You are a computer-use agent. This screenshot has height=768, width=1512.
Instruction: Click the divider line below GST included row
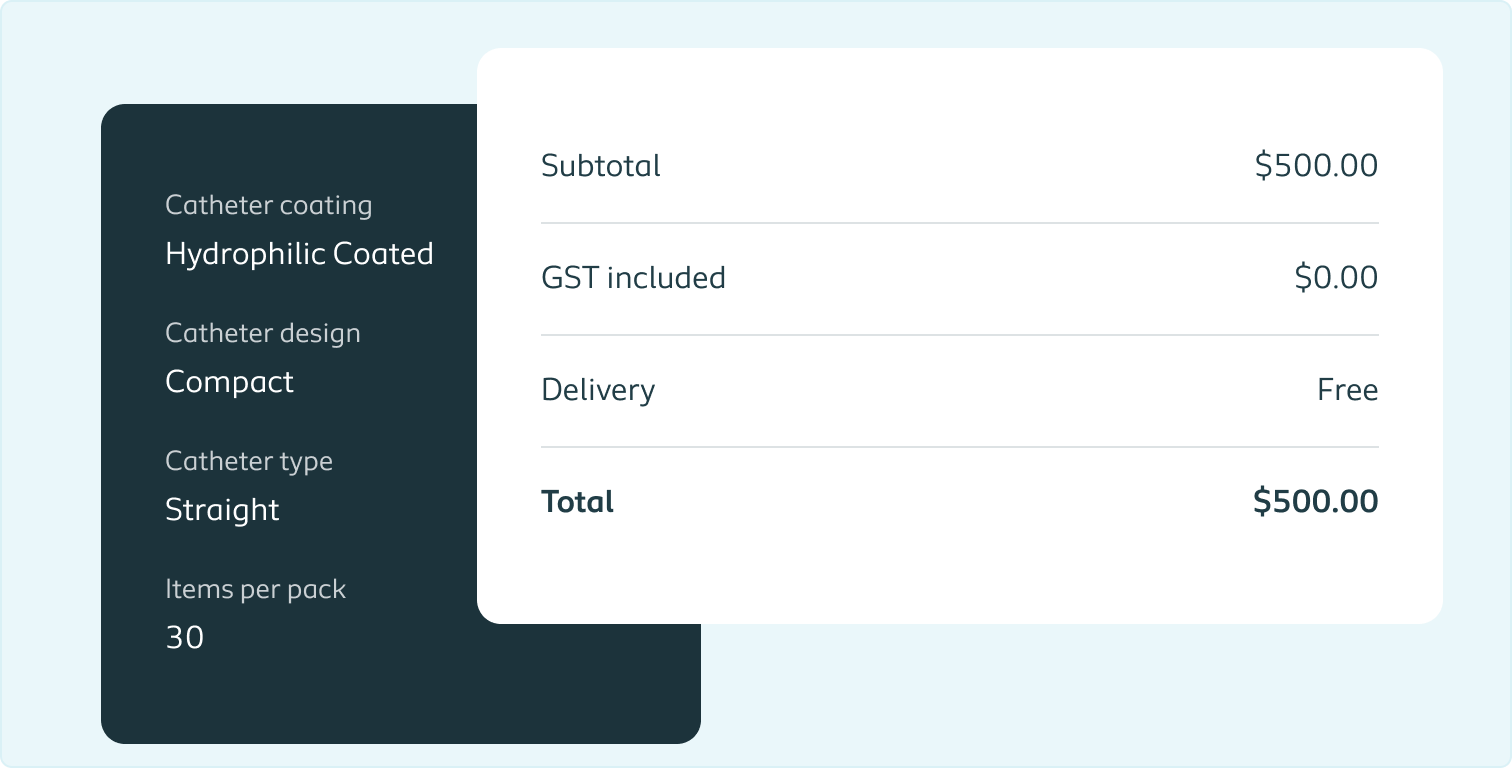coord(959,335)
